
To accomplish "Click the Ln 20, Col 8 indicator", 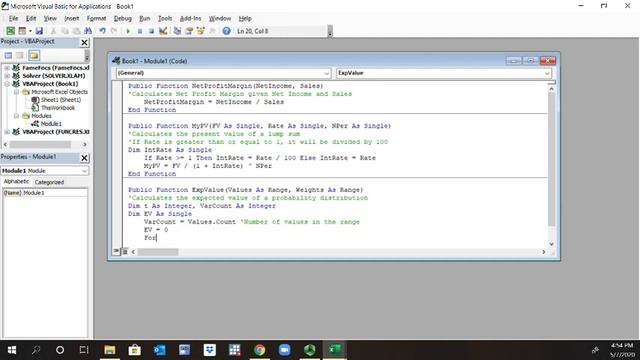I will [253, 31].
